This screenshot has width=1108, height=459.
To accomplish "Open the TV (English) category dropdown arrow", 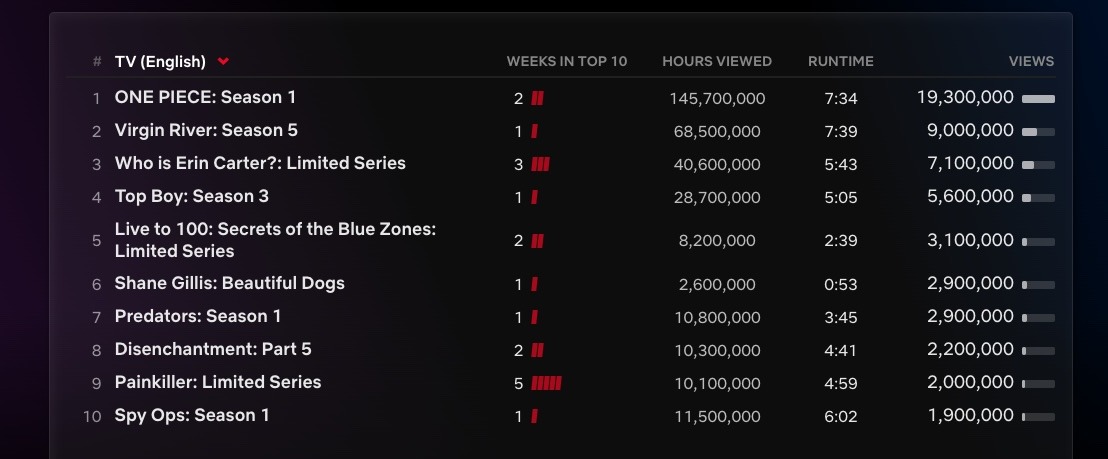I will (x=223, y=61).
